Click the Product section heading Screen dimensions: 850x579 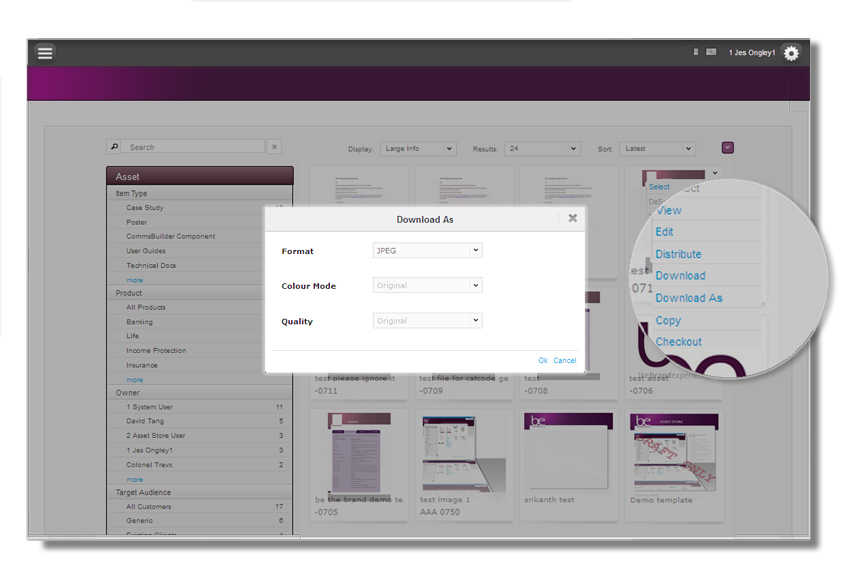(128, 293)
